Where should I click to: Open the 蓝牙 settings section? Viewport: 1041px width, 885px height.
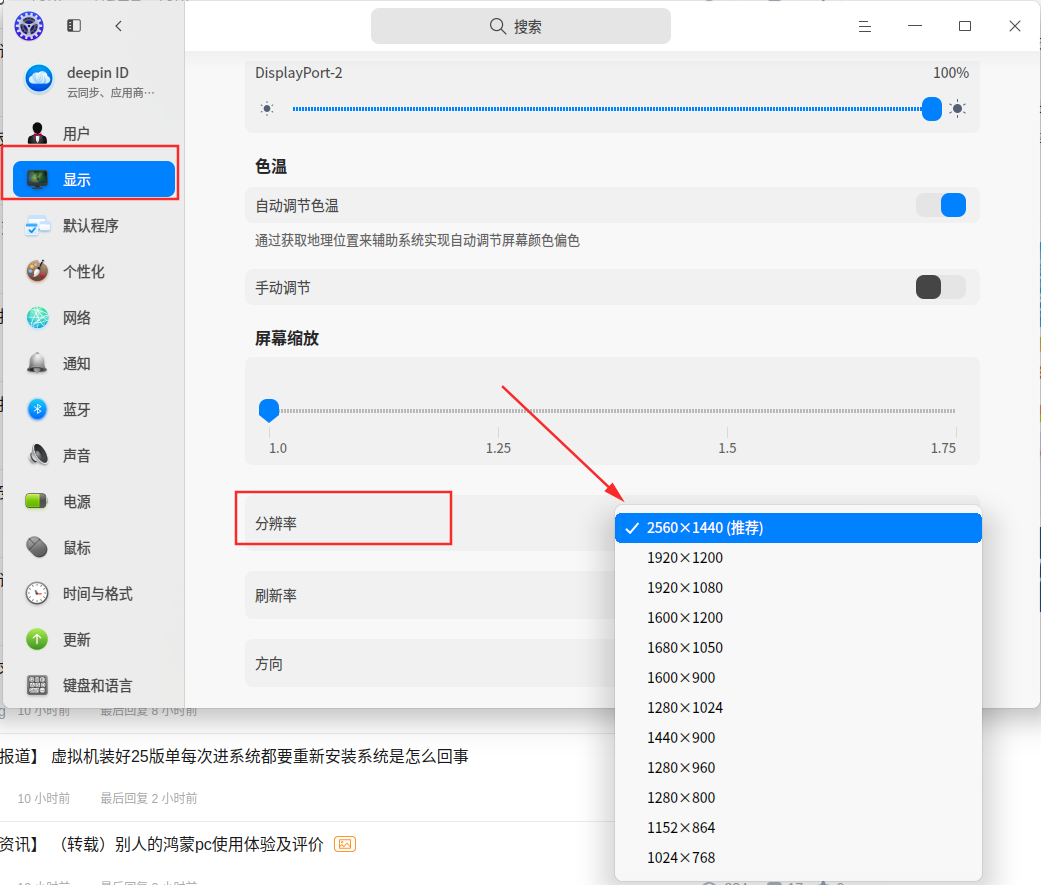click(x=94, y=410)
